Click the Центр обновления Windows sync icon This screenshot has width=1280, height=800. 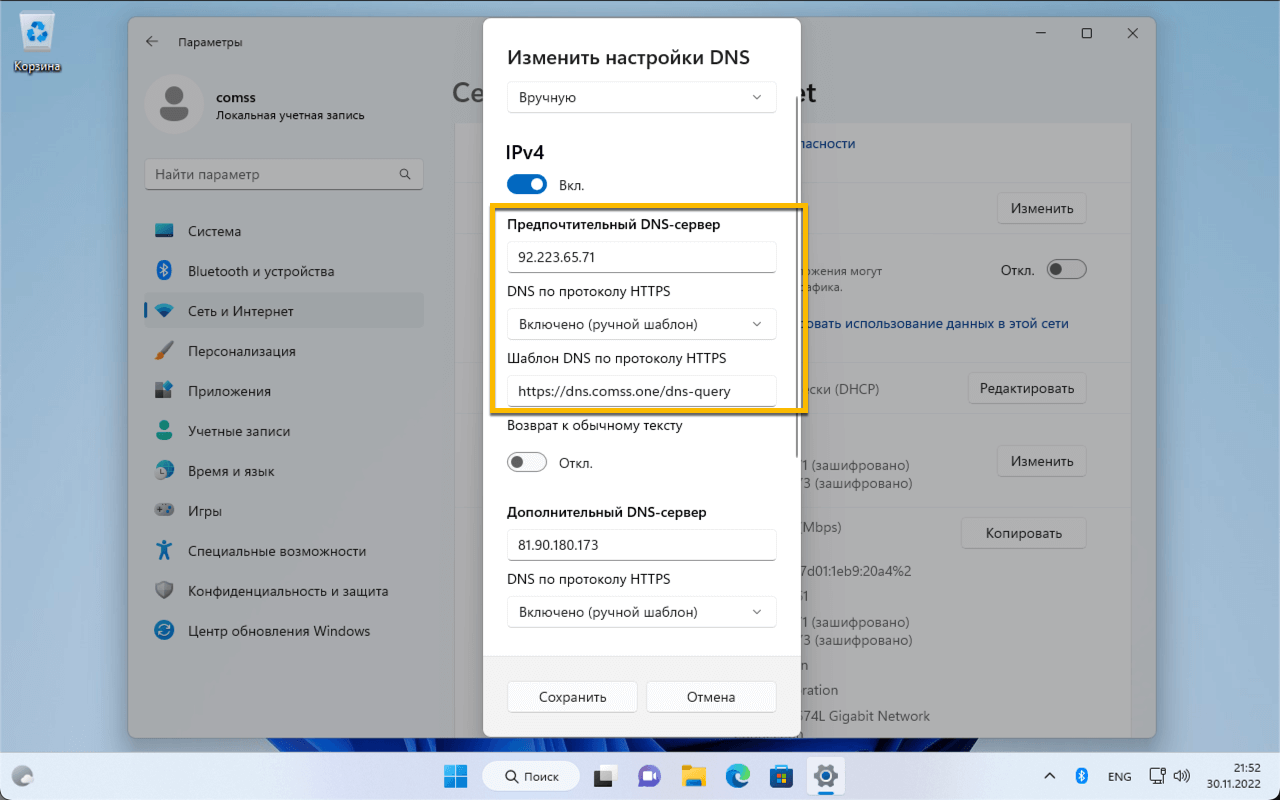[165, 631]
